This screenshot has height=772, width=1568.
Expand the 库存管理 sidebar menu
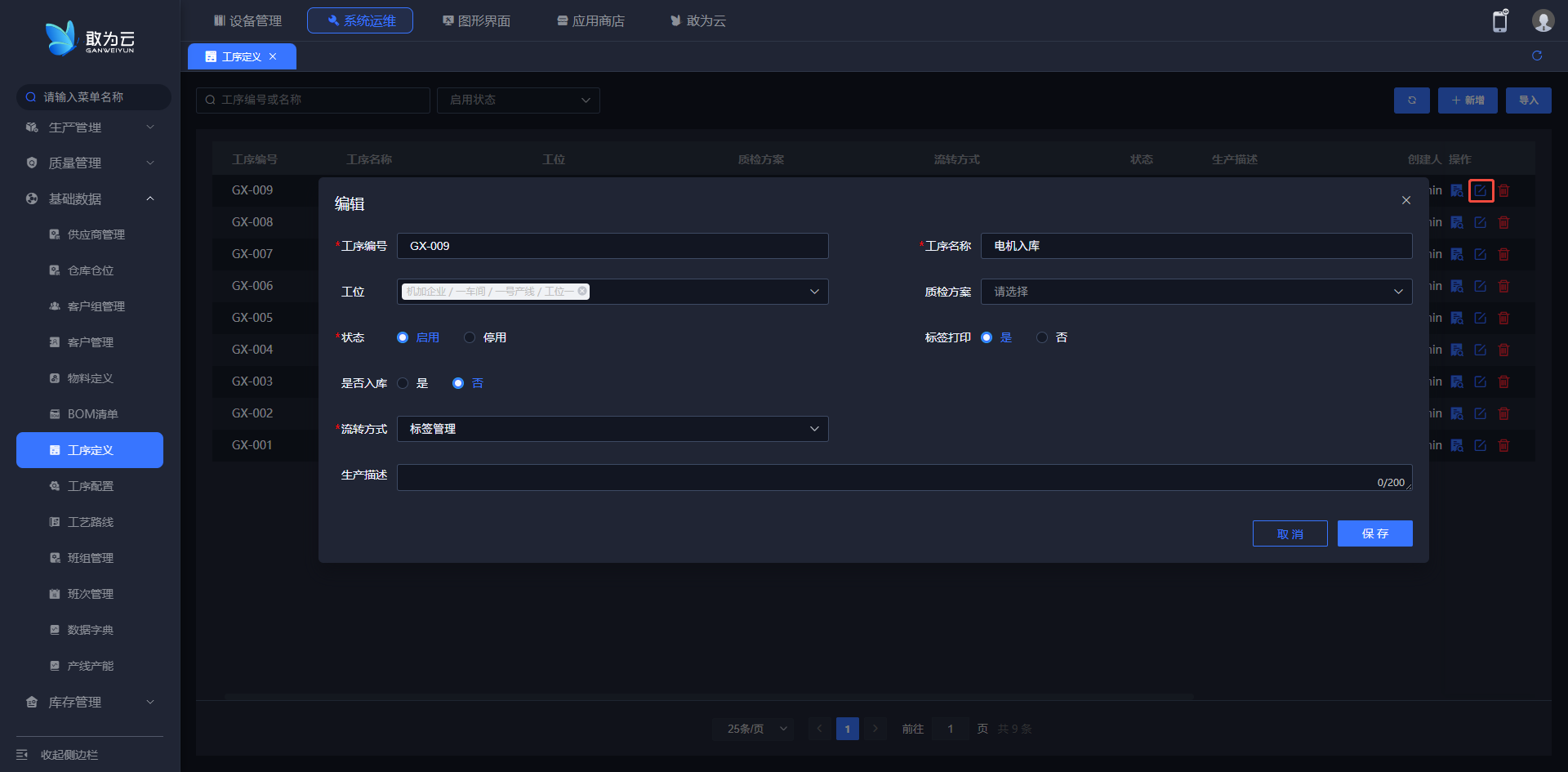90,702
